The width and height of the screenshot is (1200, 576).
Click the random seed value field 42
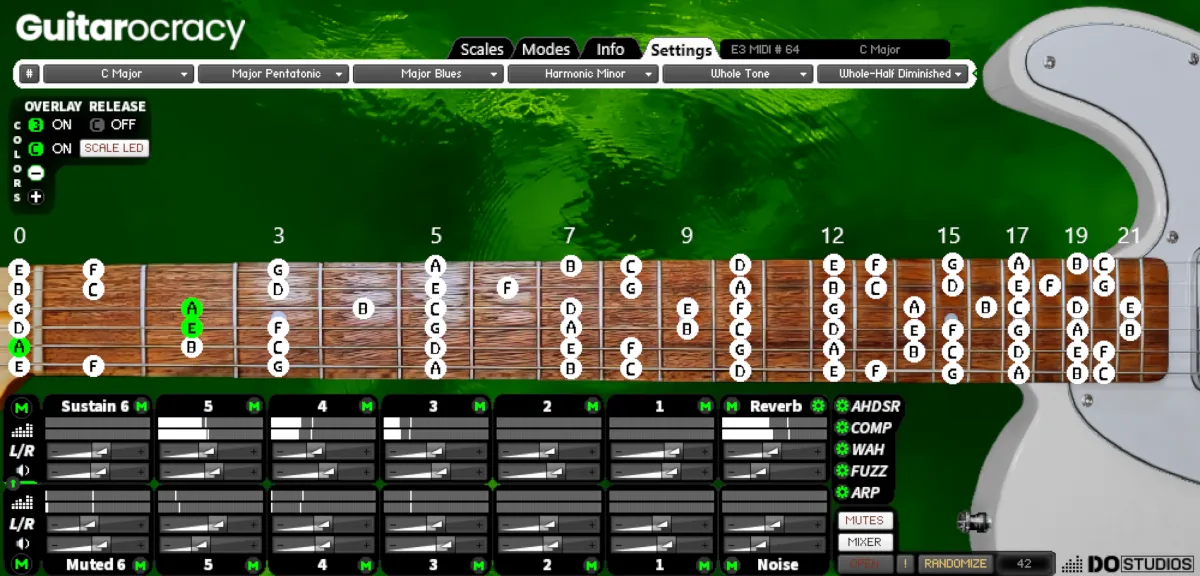click(x=1025, y=564)
